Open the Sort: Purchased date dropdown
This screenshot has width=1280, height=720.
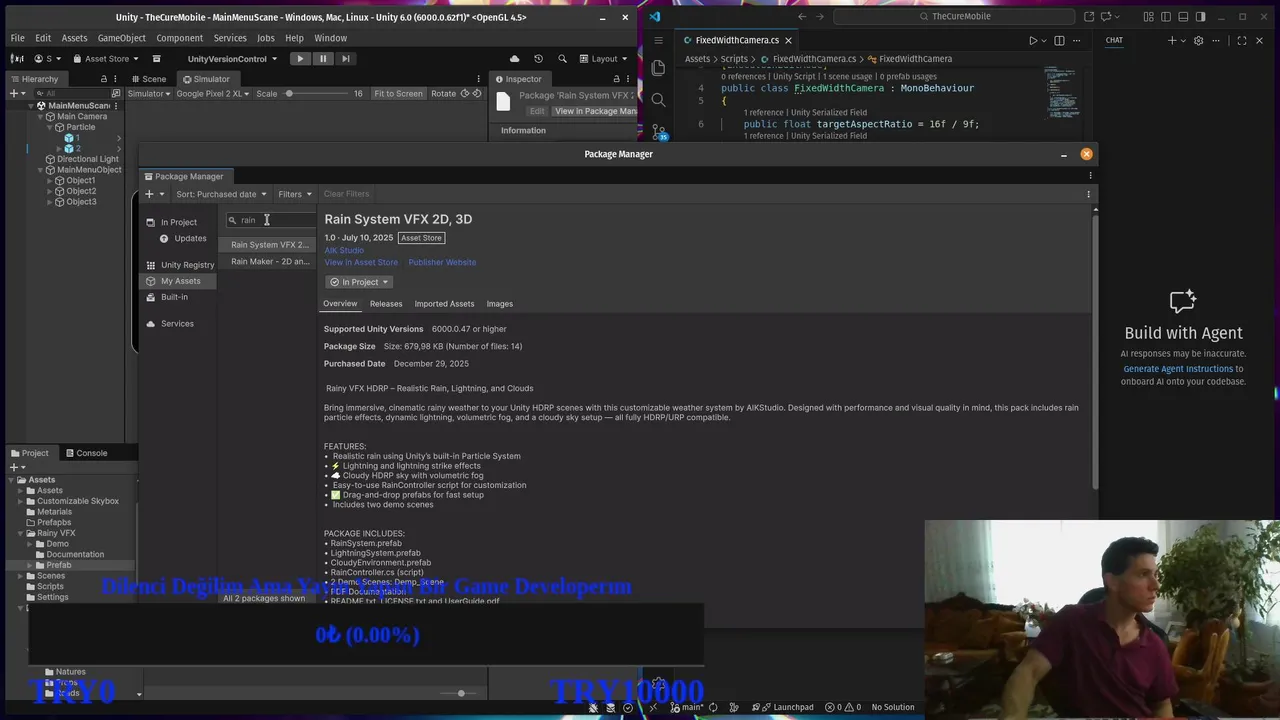coord(221,194)
